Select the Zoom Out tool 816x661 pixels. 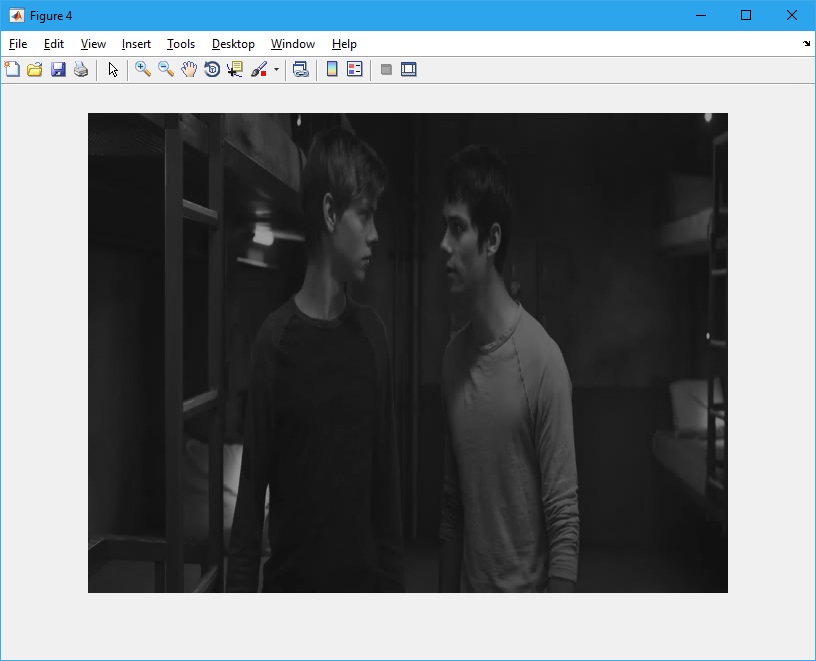[166, 69]
